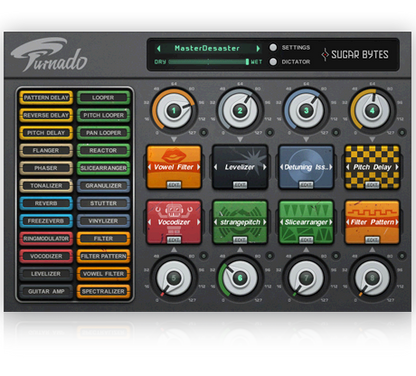
Task: Click knob number 8
Action: (372, 278)
